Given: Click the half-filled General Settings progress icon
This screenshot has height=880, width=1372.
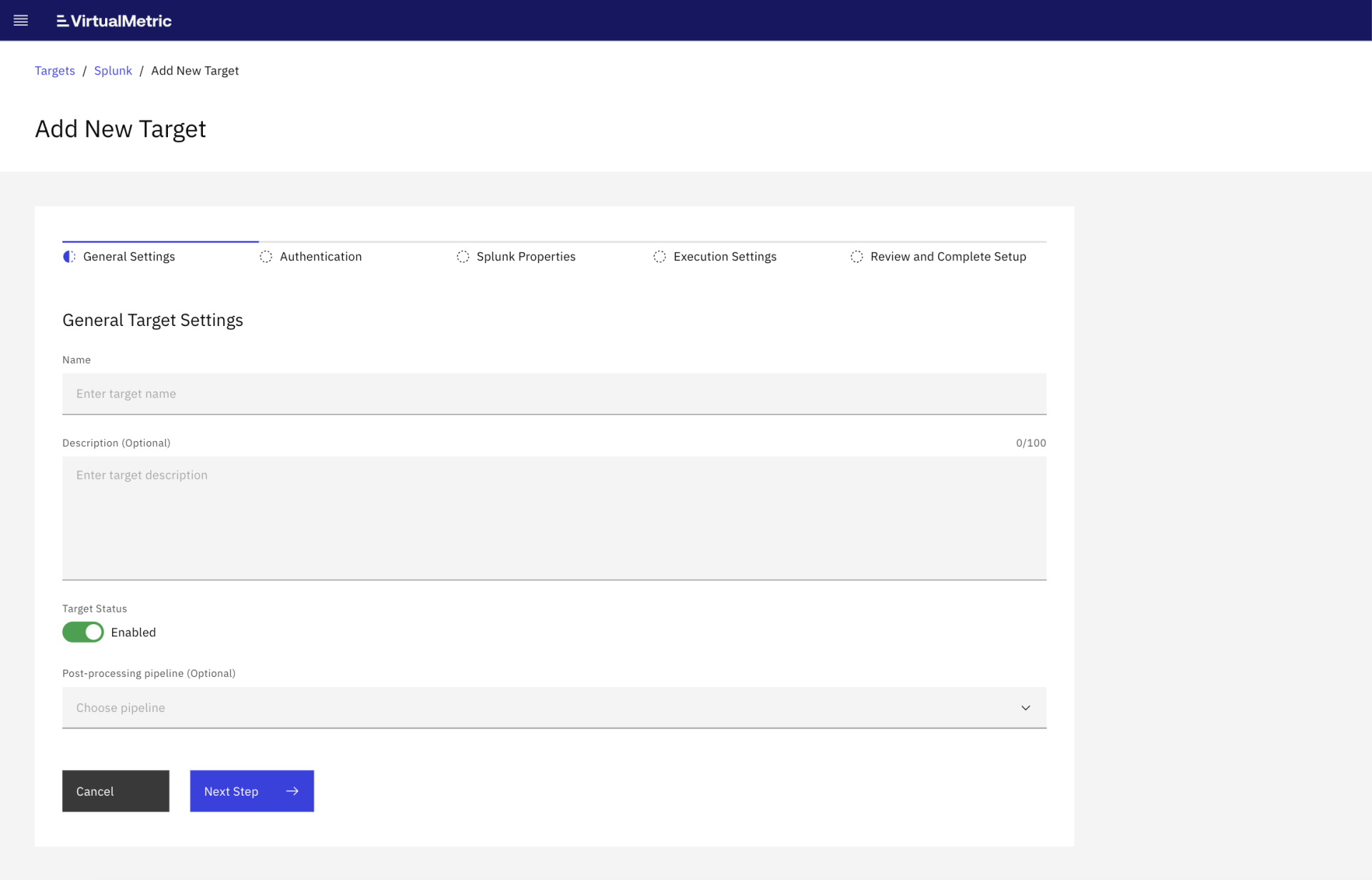Looking at the screenshot, I should (x=69, y=257).
